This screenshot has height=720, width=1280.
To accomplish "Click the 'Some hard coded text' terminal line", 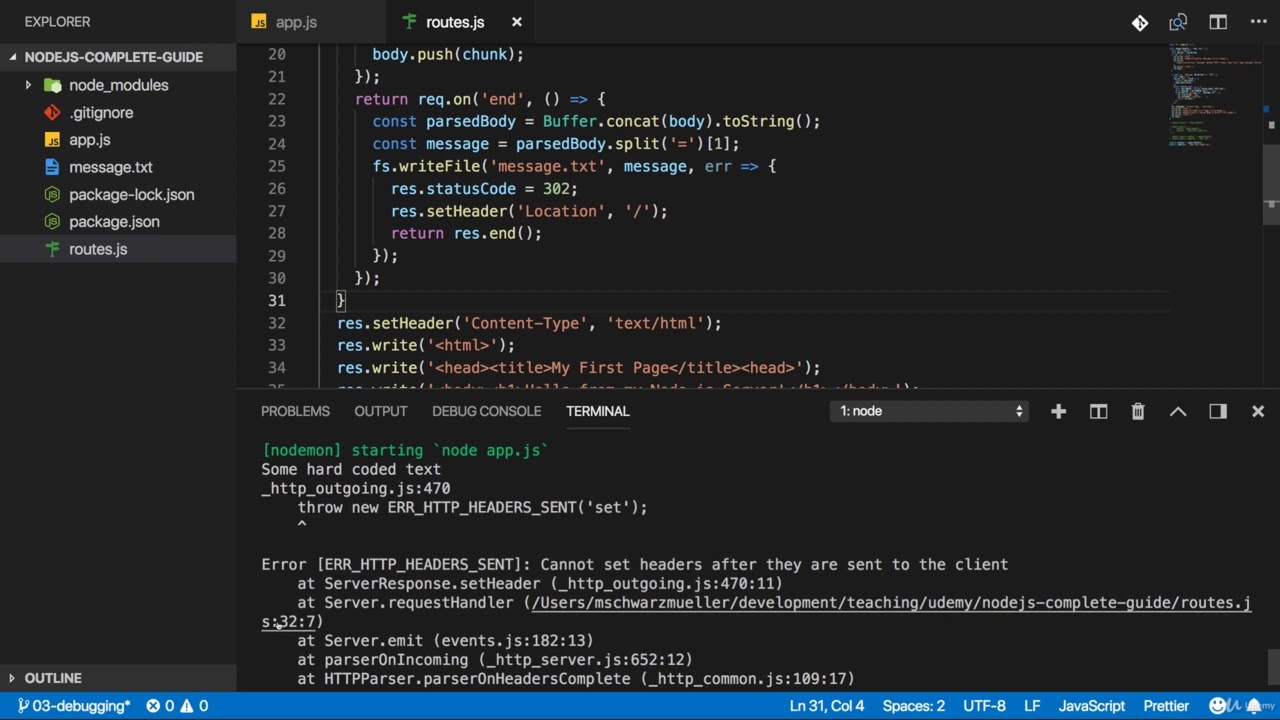I will [x=351, y=469].
